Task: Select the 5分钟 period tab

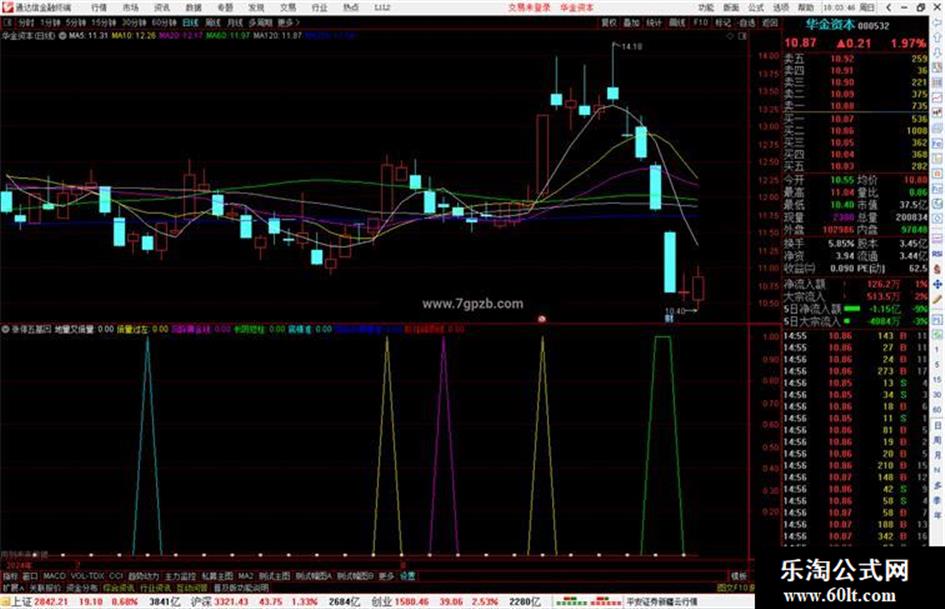Action: [76, 23]
